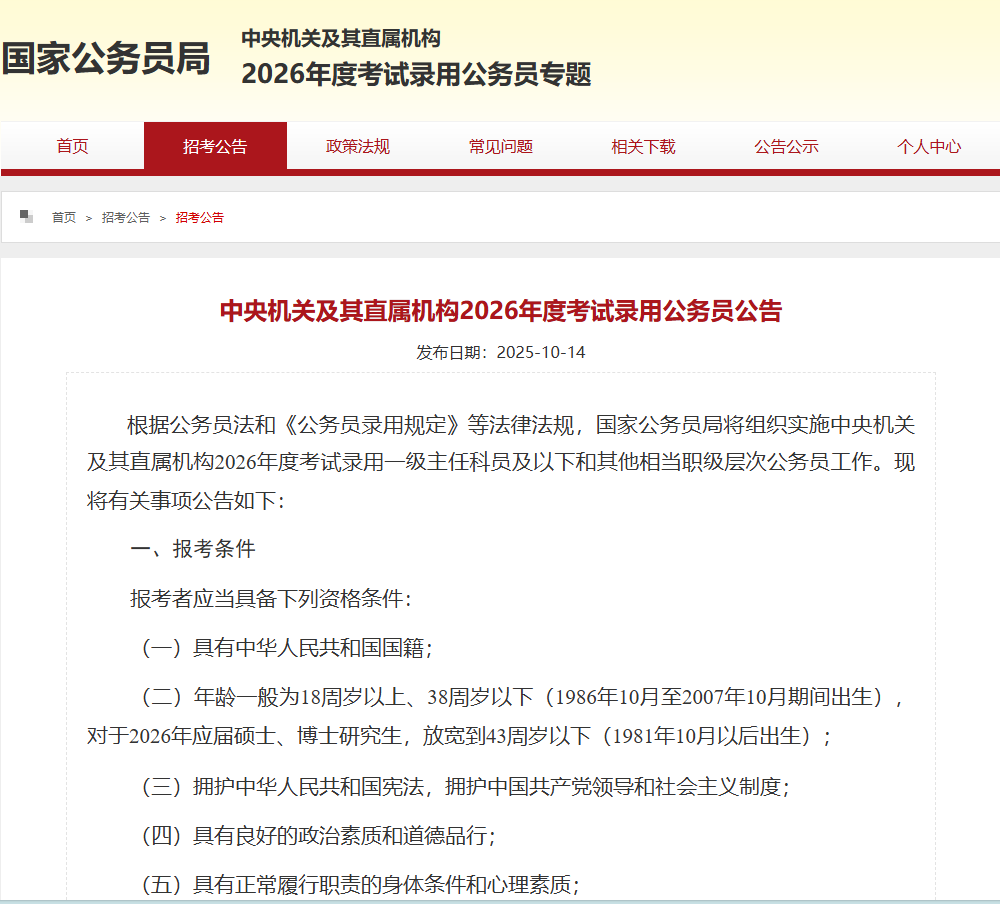Viewport: 1000px width, 904px height.
Task: Open the 公告公示 navigation tab
Action: (x=786, y=147)
